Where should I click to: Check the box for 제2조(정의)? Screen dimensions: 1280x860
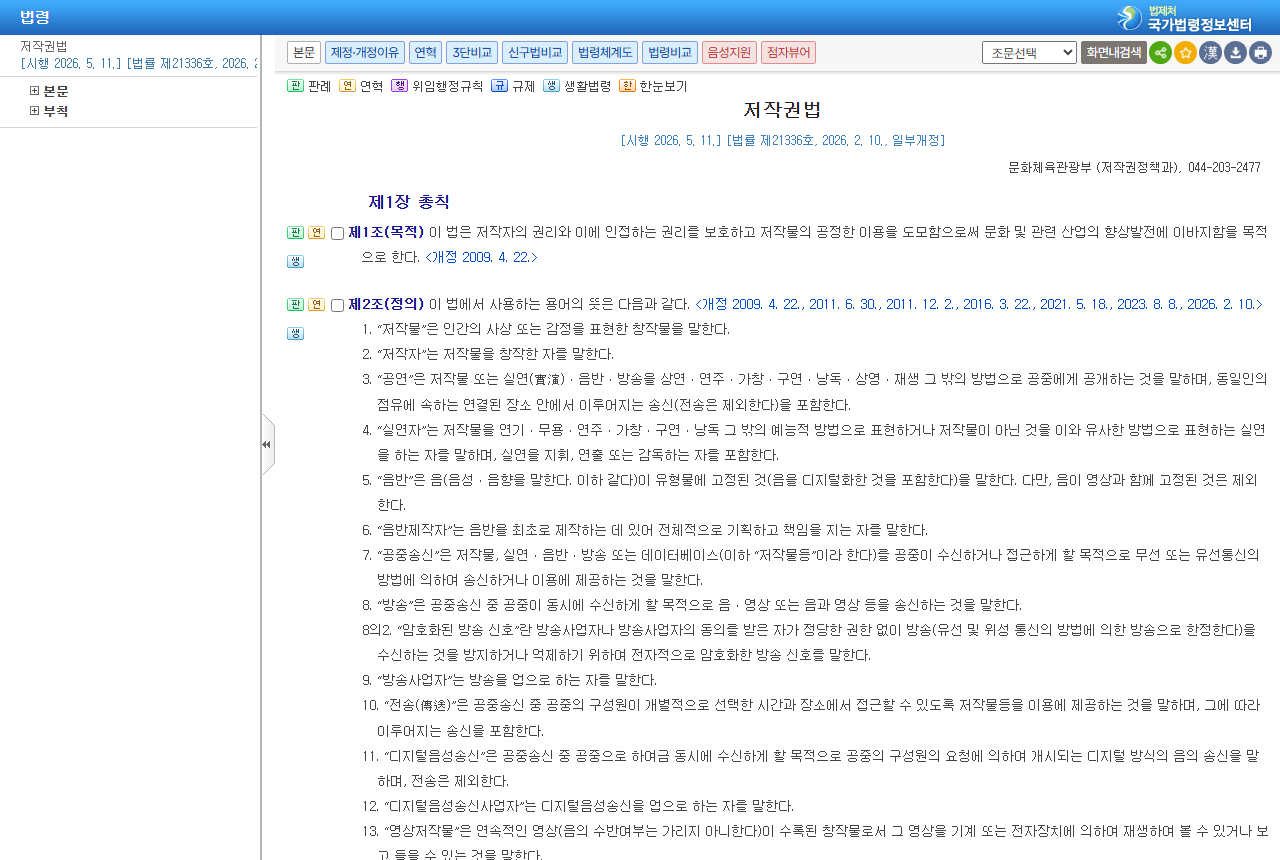(337, 305)
